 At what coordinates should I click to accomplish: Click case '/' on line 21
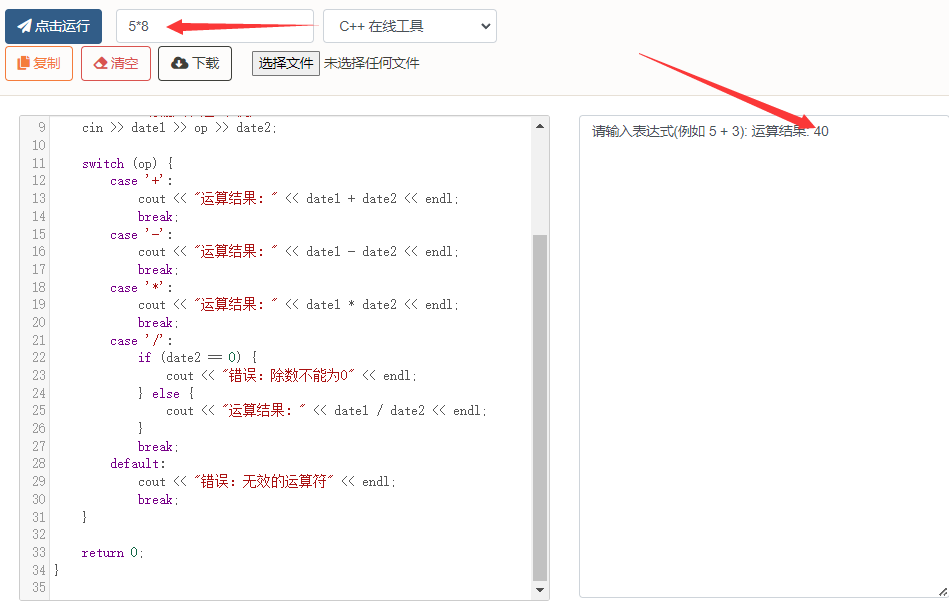click(x=141, y=341)
